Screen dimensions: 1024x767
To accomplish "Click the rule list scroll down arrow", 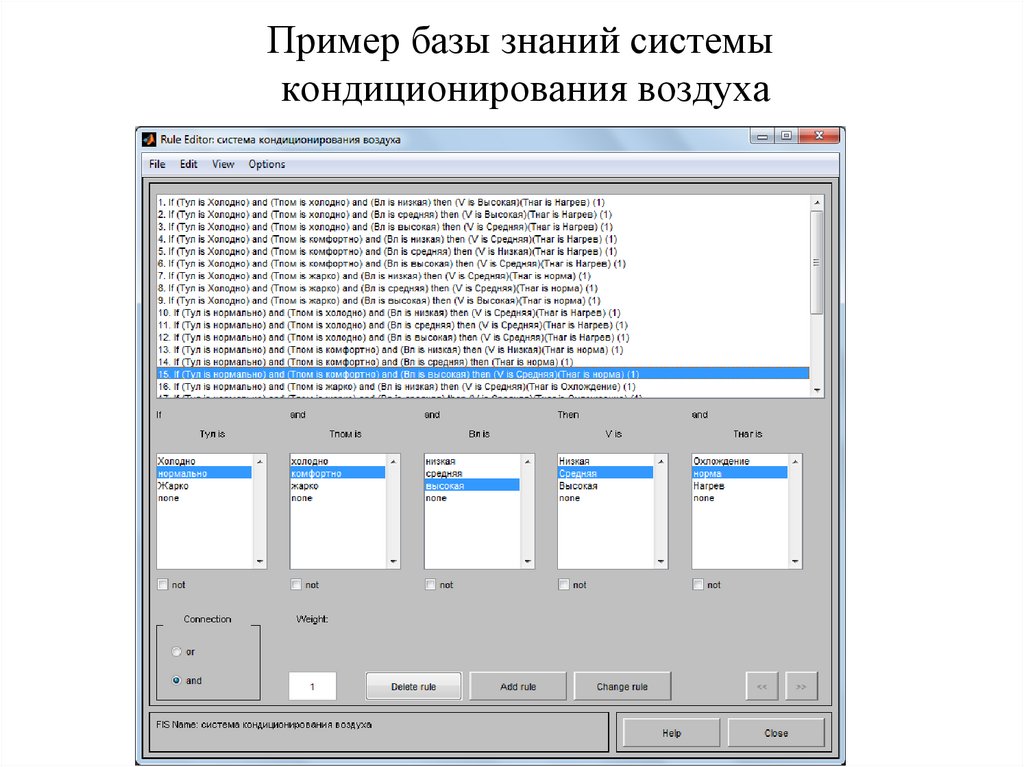I will click(816, 390).
